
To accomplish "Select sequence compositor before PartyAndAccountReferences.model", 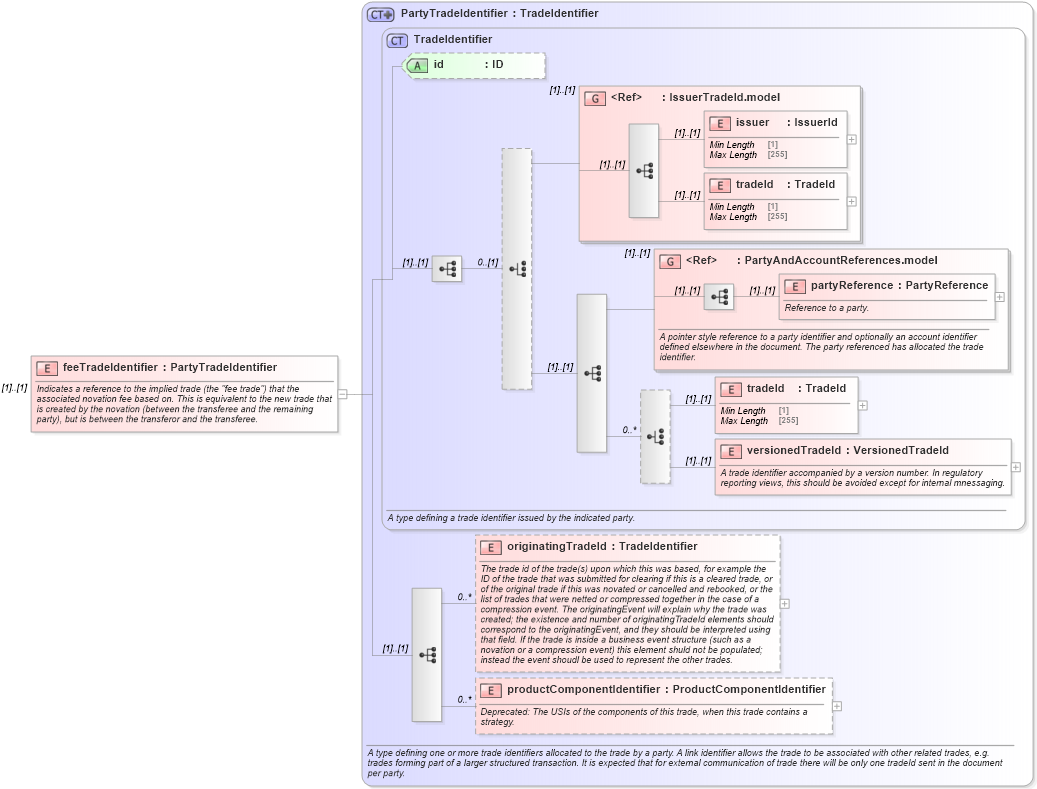I will 592,374.
